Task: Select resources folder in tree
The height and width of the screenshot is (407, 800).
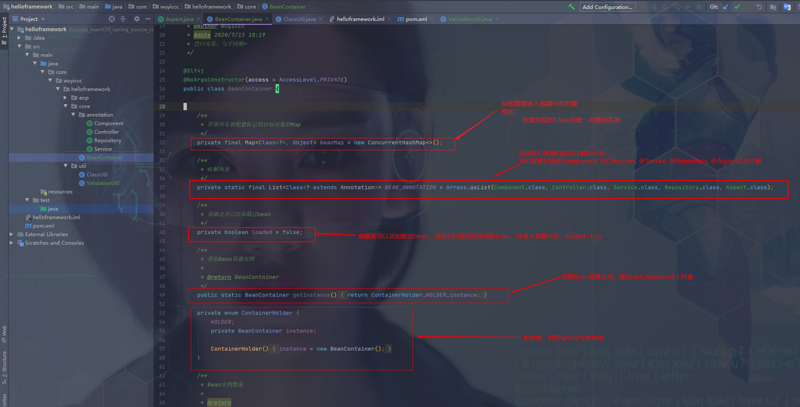Action: pos(56,192)
